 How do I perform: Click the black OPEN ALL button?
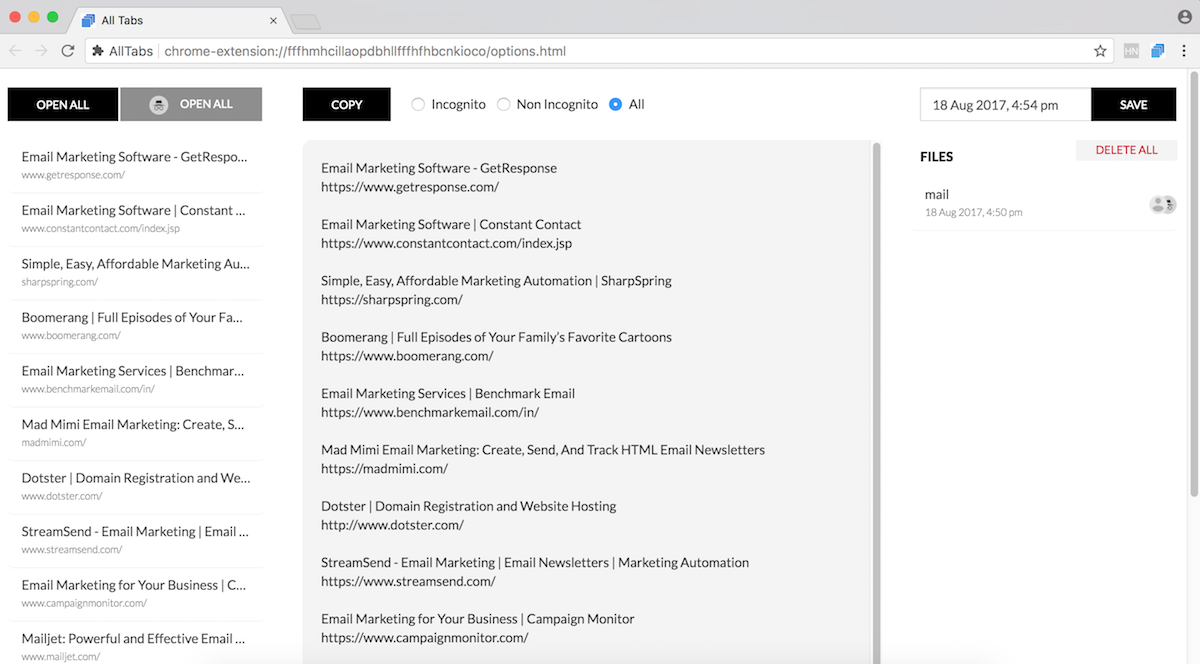(x=63, y=104)
